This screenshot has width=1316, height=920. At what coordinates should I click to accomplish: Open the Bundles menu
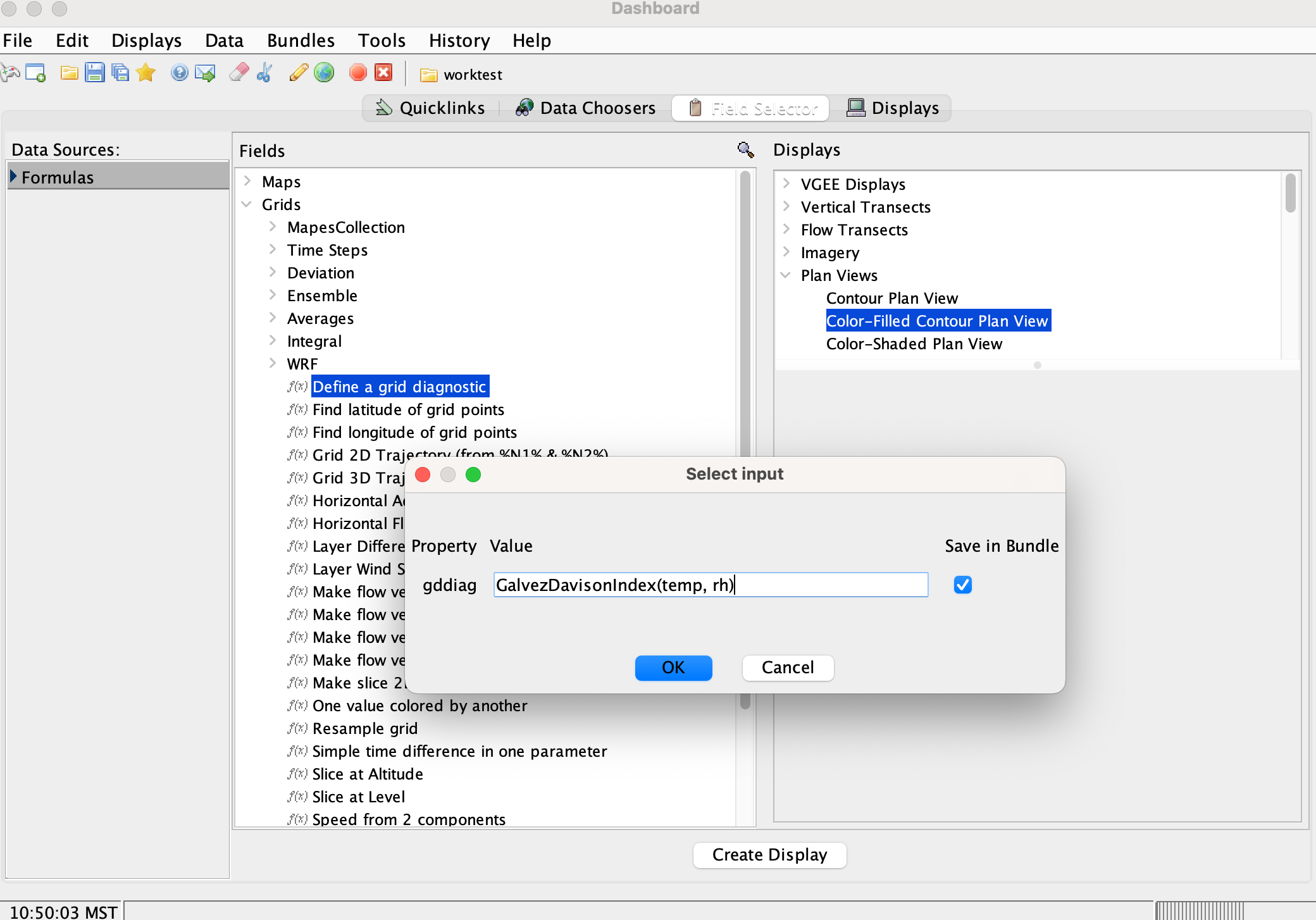tap(301, 40)
